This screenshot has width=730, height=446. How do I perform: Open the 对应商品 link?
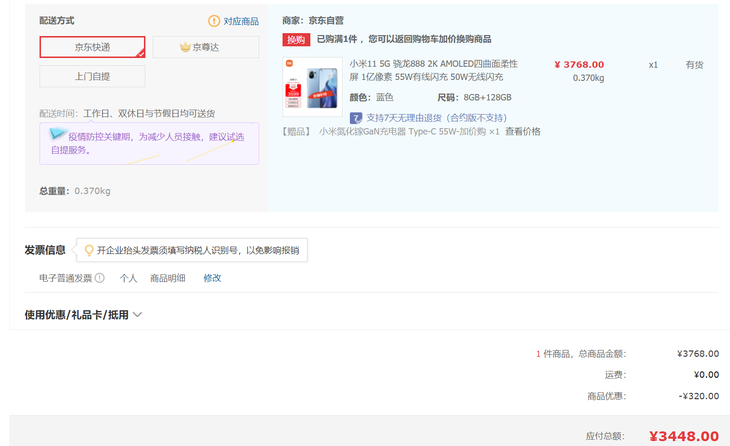[x=240, y=21]
